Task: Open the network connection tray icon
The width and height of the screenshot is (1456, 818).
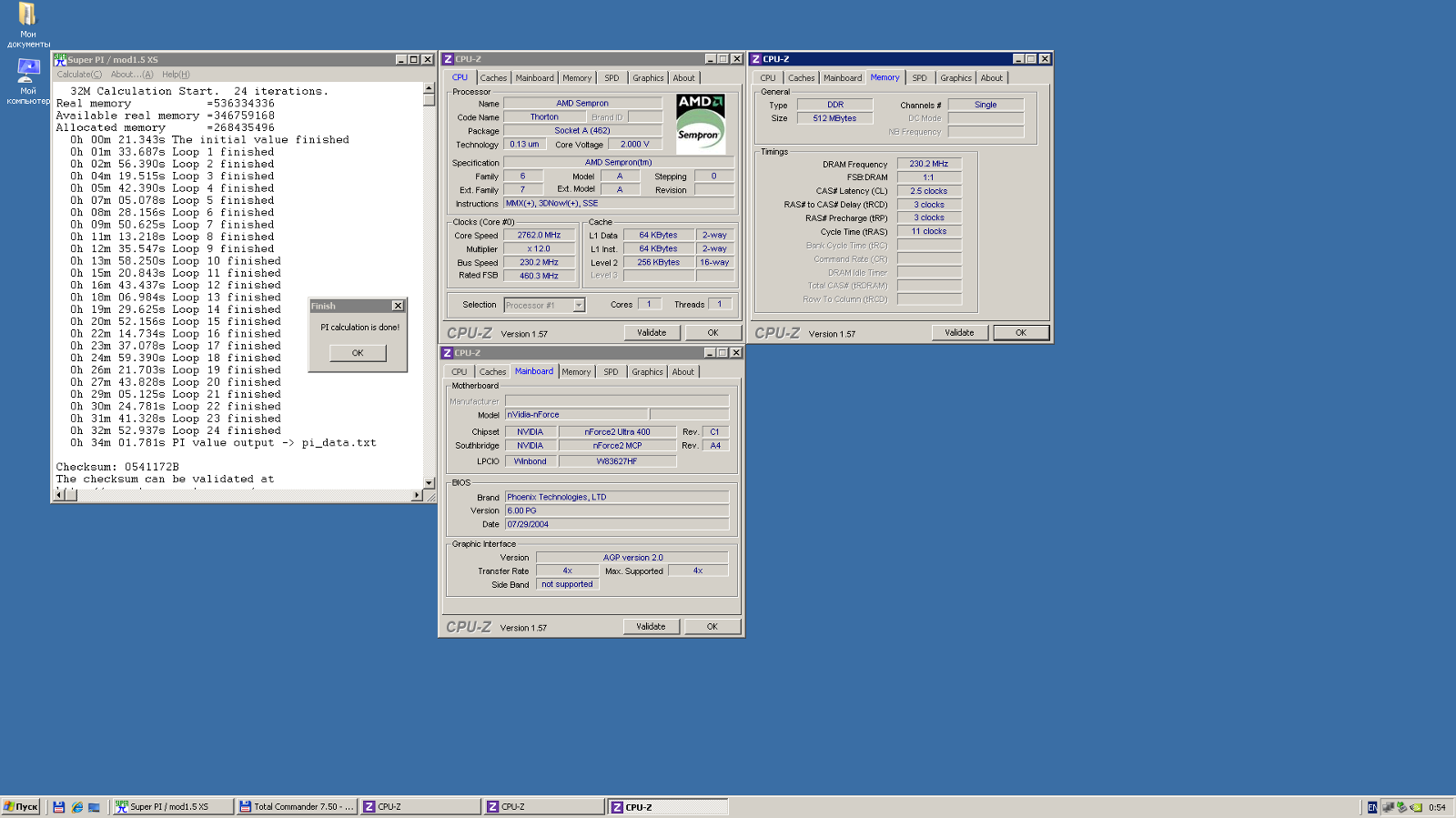Action: [1389, 807]
